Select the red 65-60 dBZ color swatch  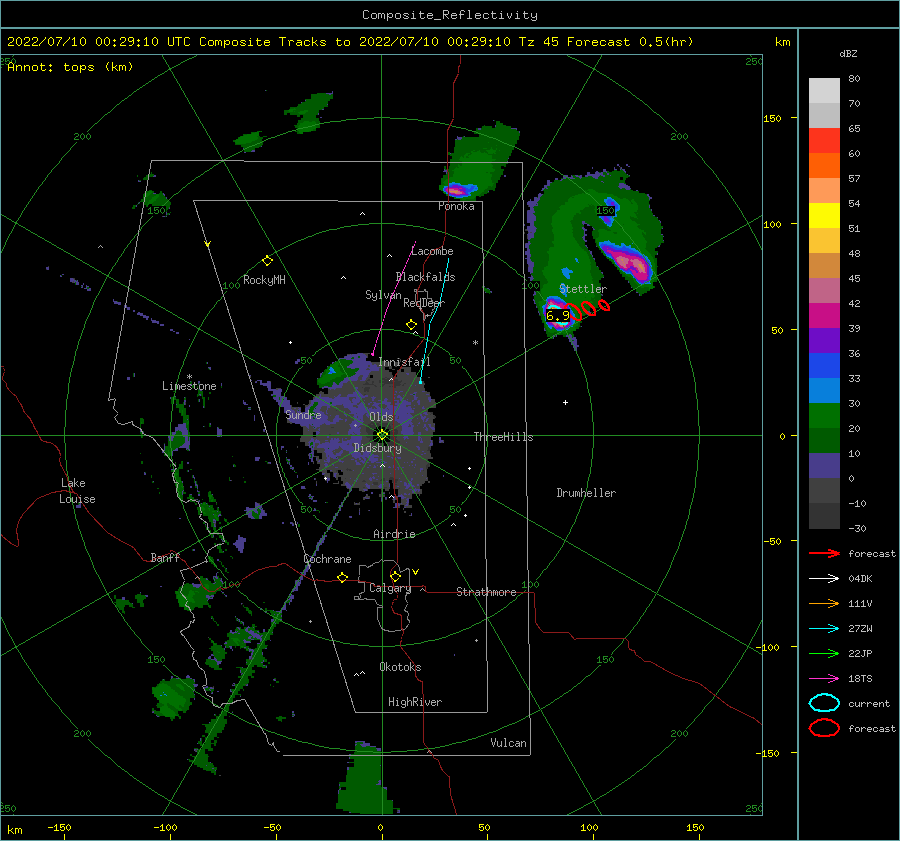[824, 141]
